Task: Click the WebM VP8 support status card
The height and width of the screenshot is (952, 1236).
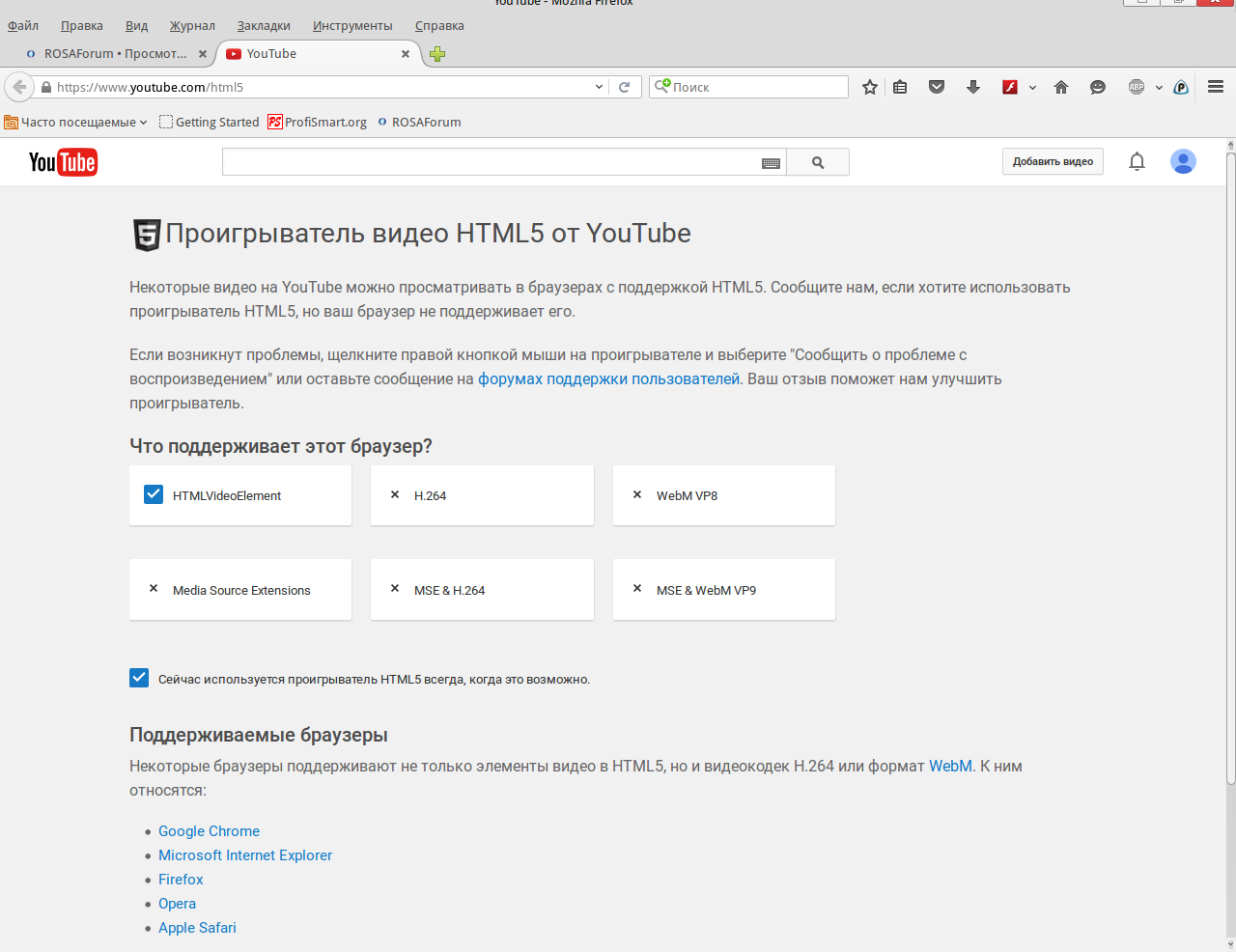Action: coord(724,495)
